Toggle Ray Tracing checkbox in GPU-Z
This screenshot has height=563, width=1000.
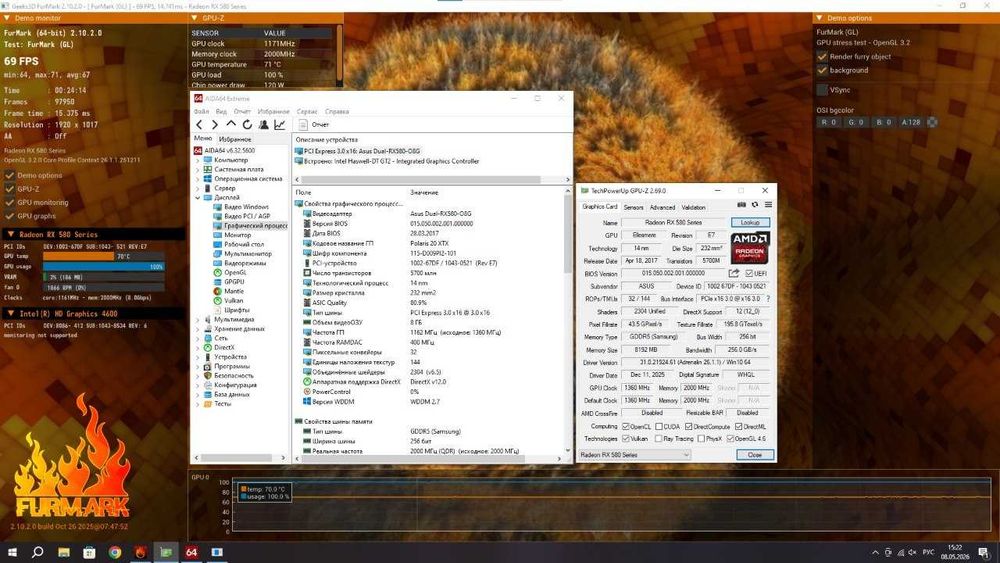[x=659, y=439]
